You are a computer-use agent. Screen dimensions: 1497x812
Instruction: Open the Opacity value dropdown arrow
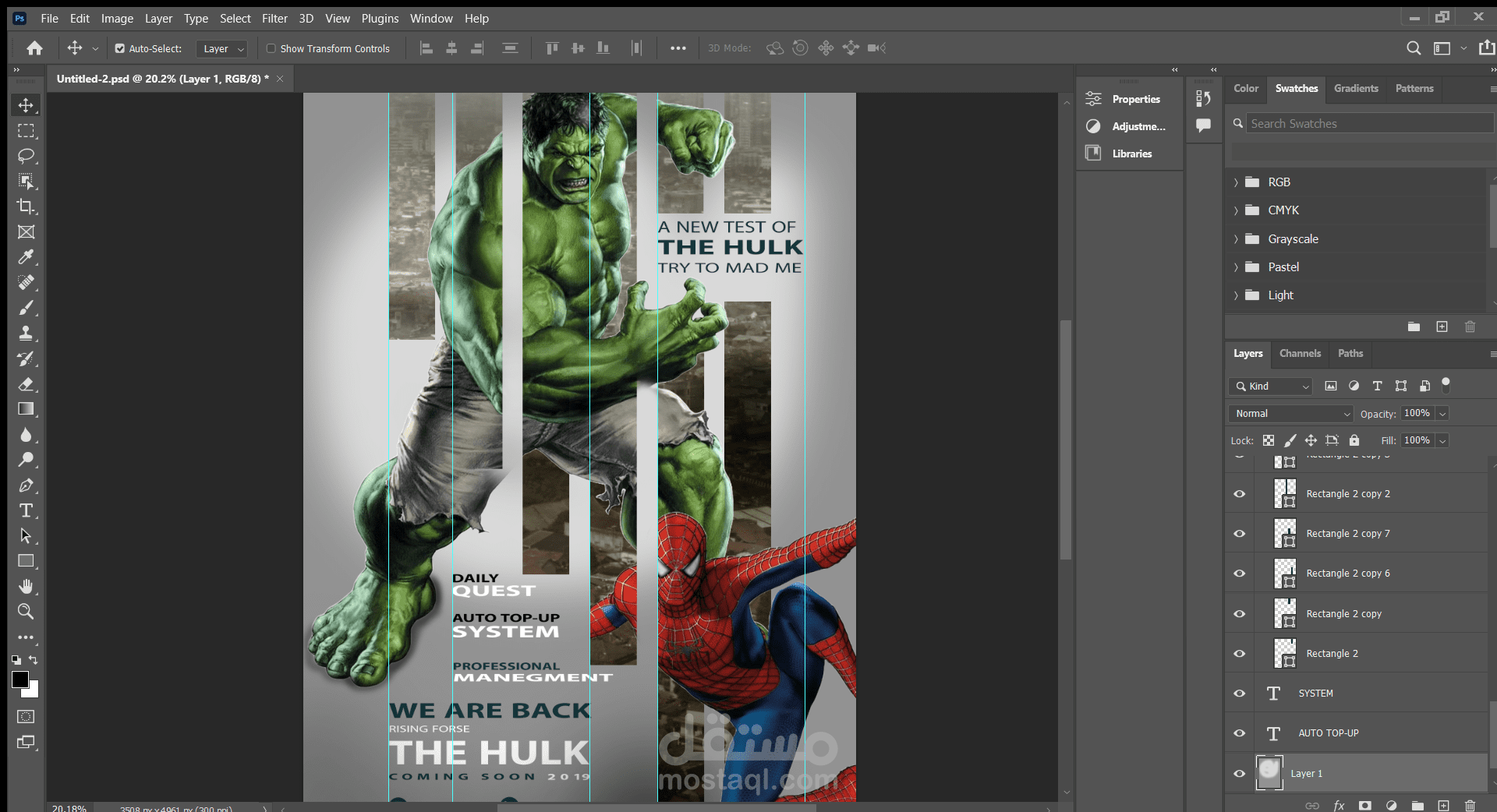pos(1442,414)
